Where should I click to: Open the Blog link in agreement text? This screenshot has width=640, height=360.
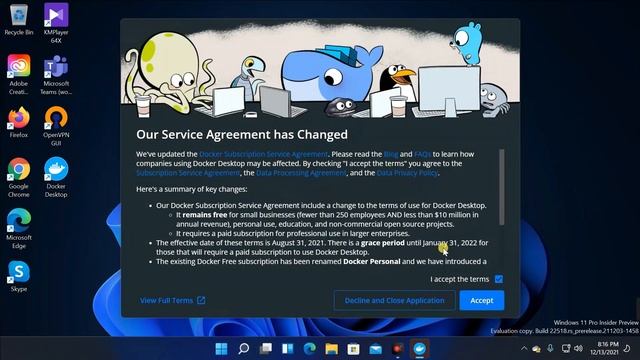coord(391,154)
